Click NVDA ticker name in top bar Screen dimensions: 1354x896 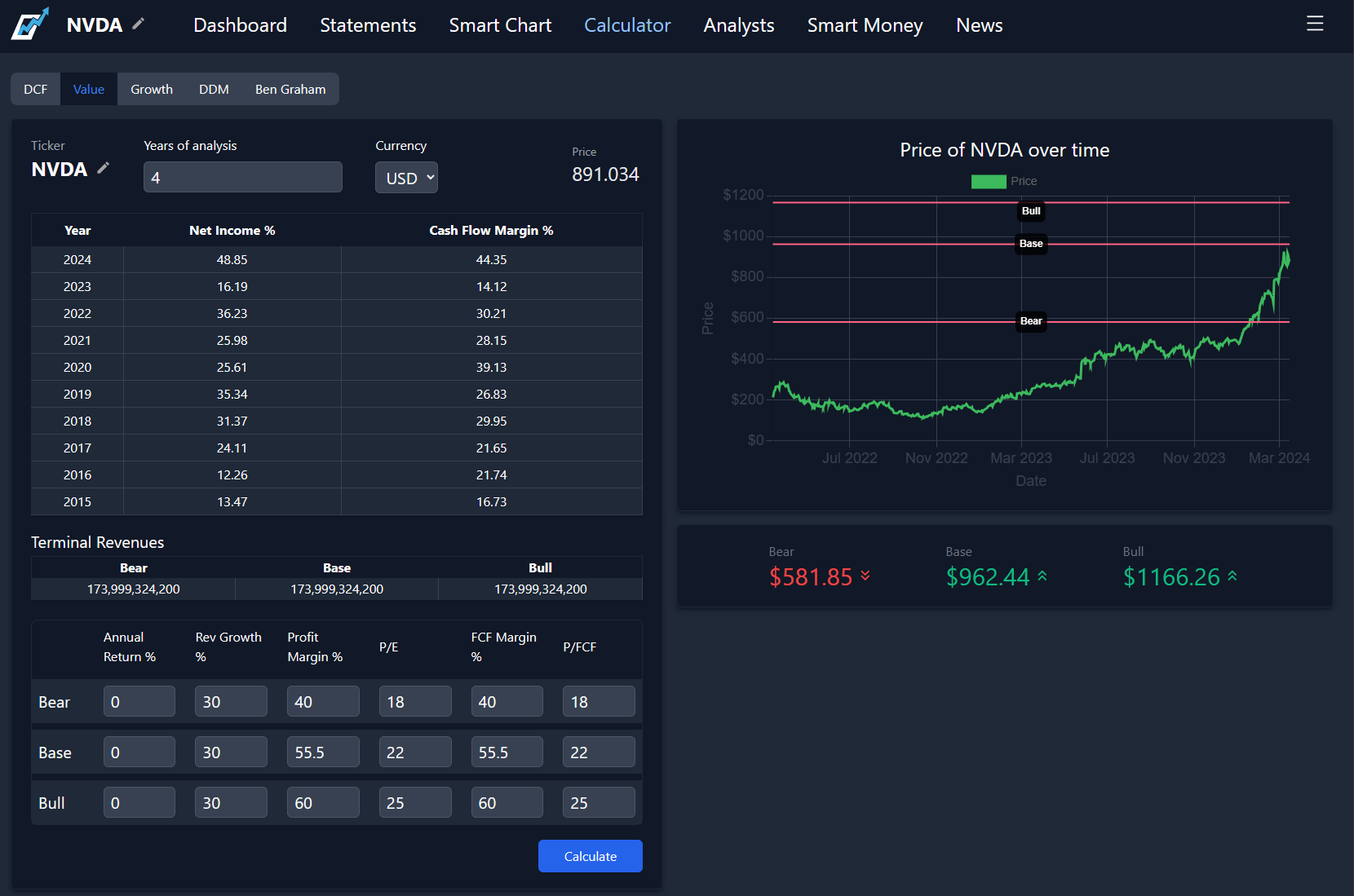[x=95, y=25]
